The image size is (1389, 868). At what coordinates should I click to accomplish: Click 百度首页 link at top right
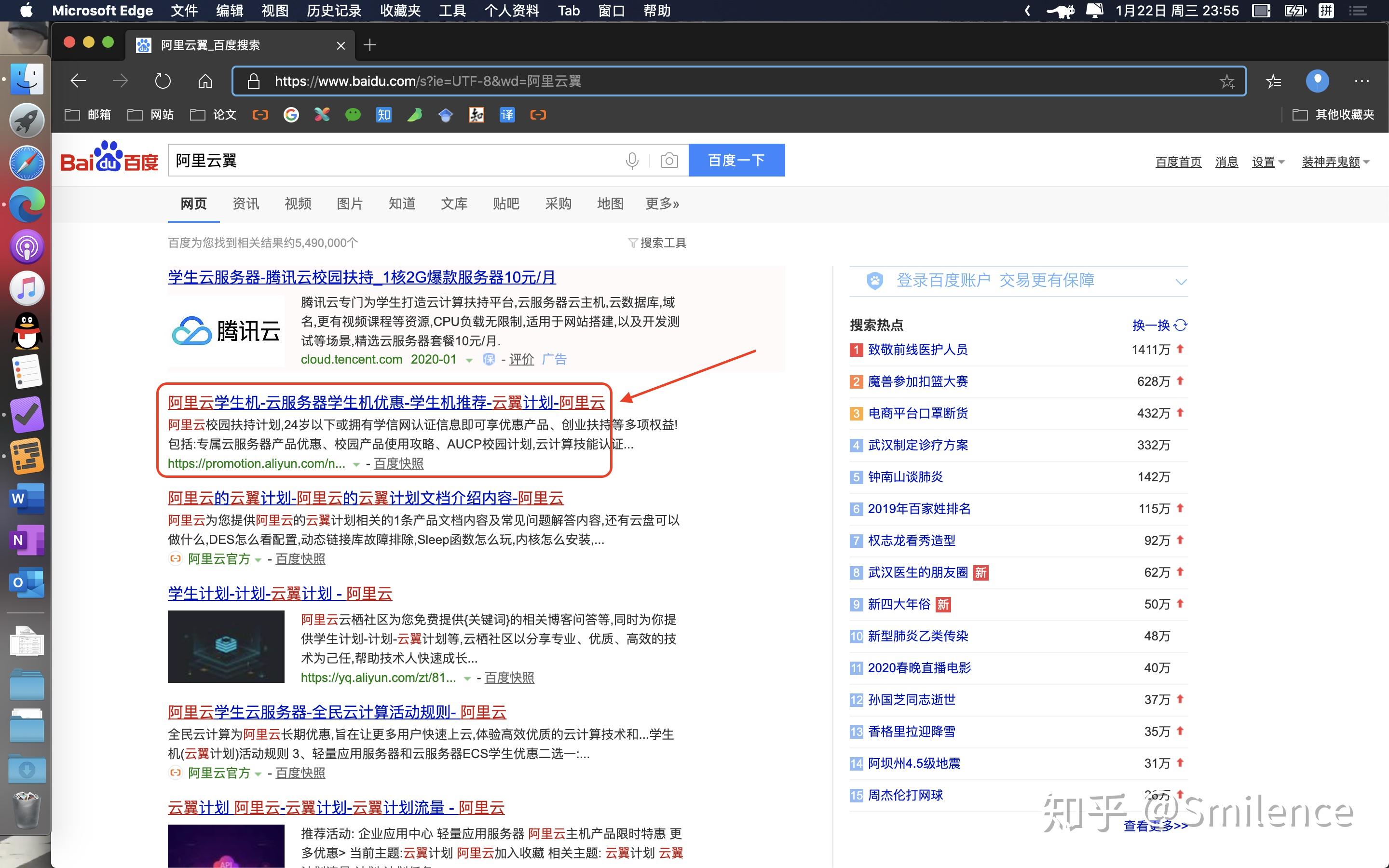(x=1178, y=162)
